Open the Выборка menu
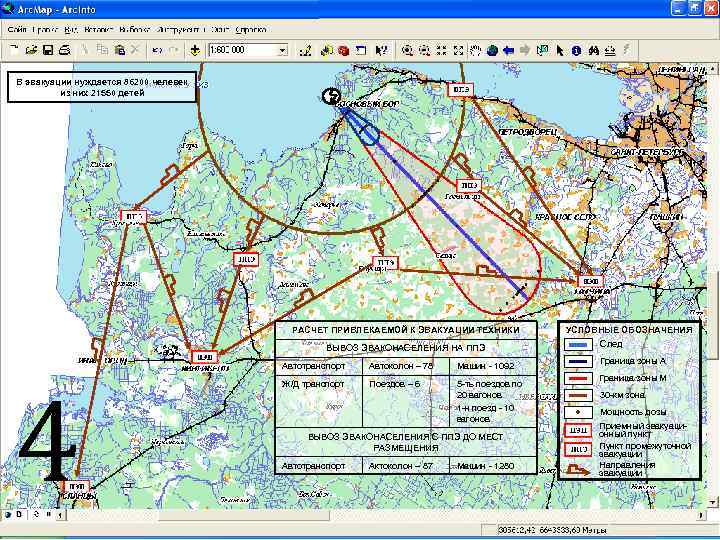The image size is (720, 540). click(134, 30)
